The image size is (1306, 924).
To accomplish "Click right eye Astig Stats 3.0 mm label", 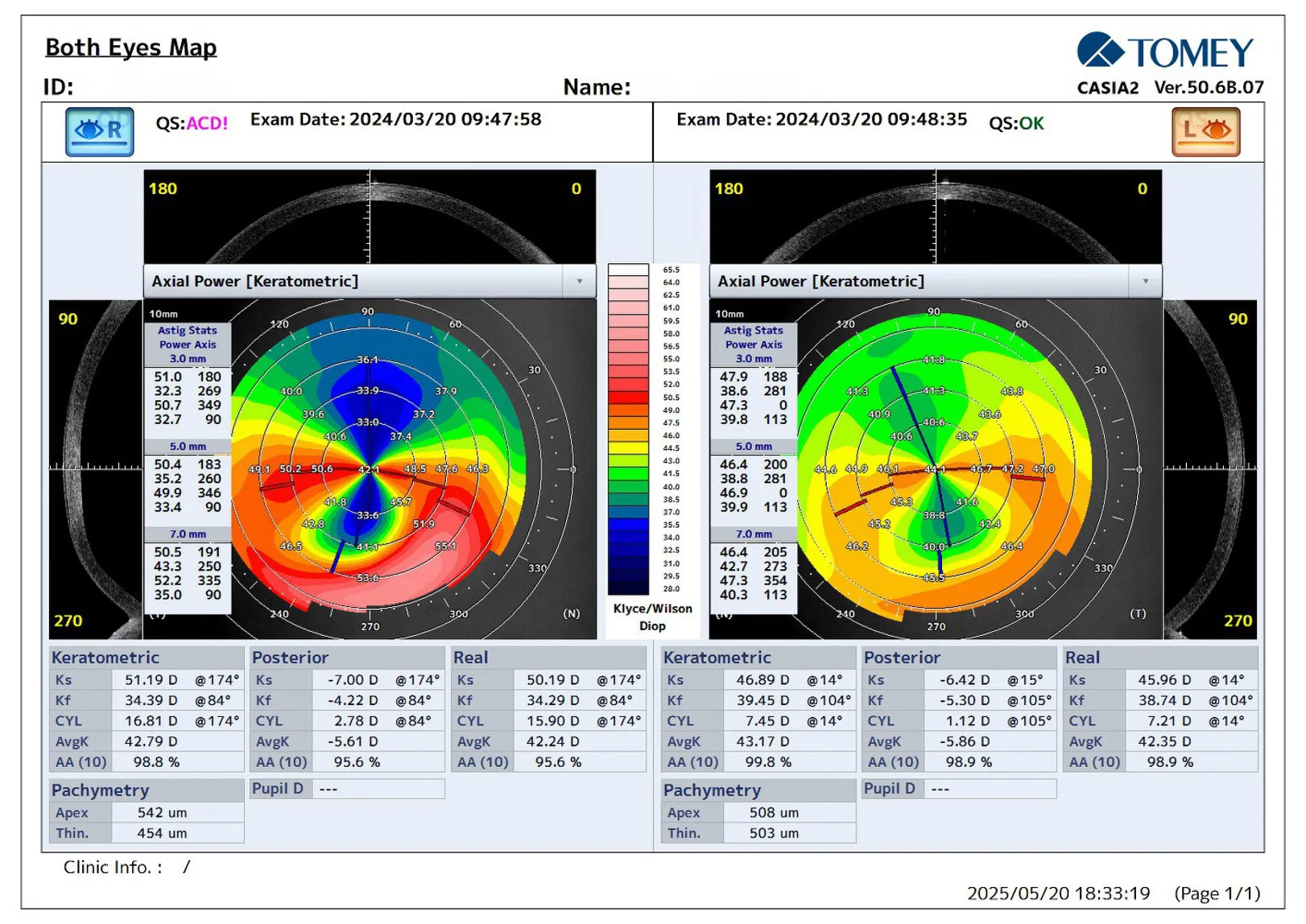I will [188, 359].
